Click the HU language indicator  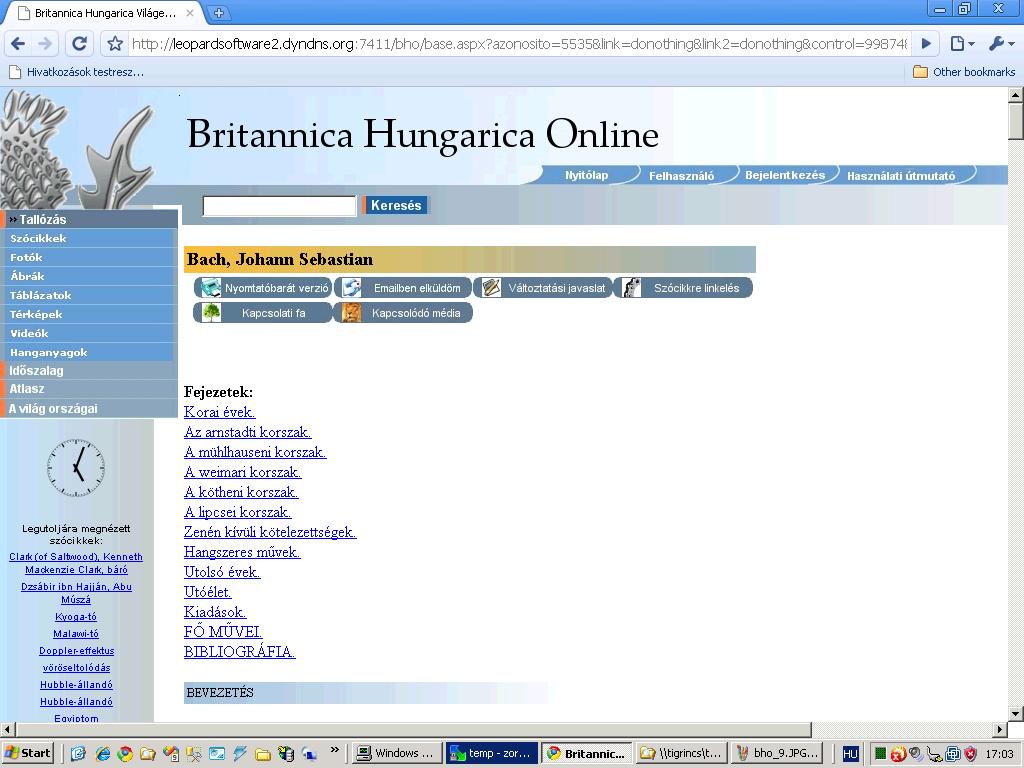coord(850,754)
